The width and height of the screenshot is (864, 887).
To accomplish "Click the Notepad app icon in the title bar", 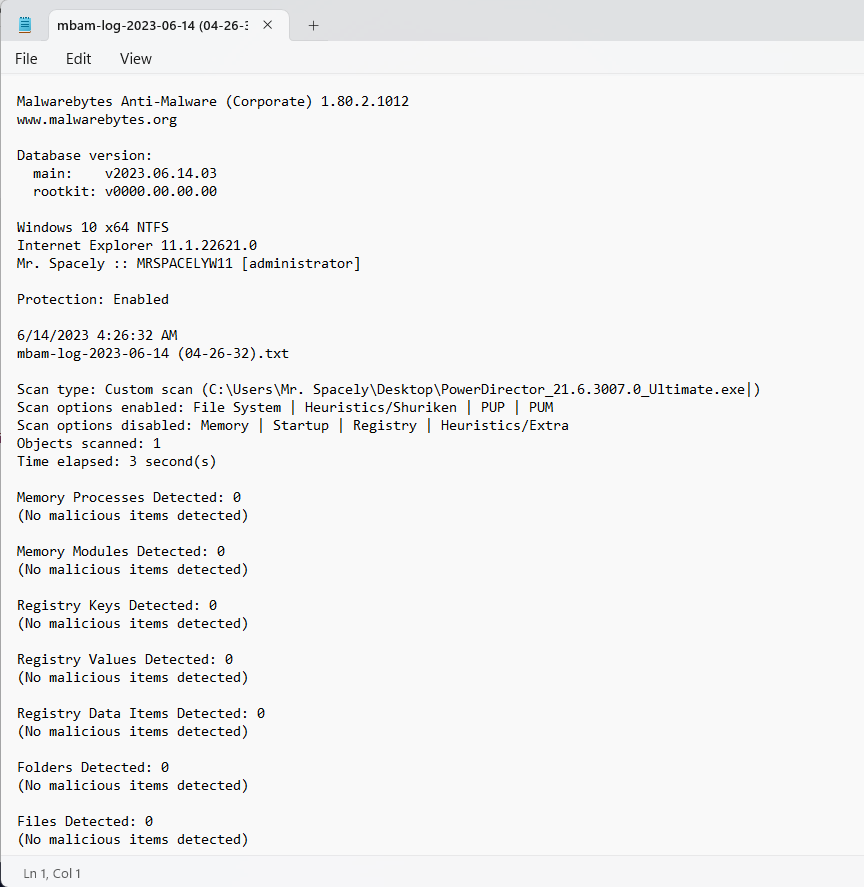I will [25, 25].
